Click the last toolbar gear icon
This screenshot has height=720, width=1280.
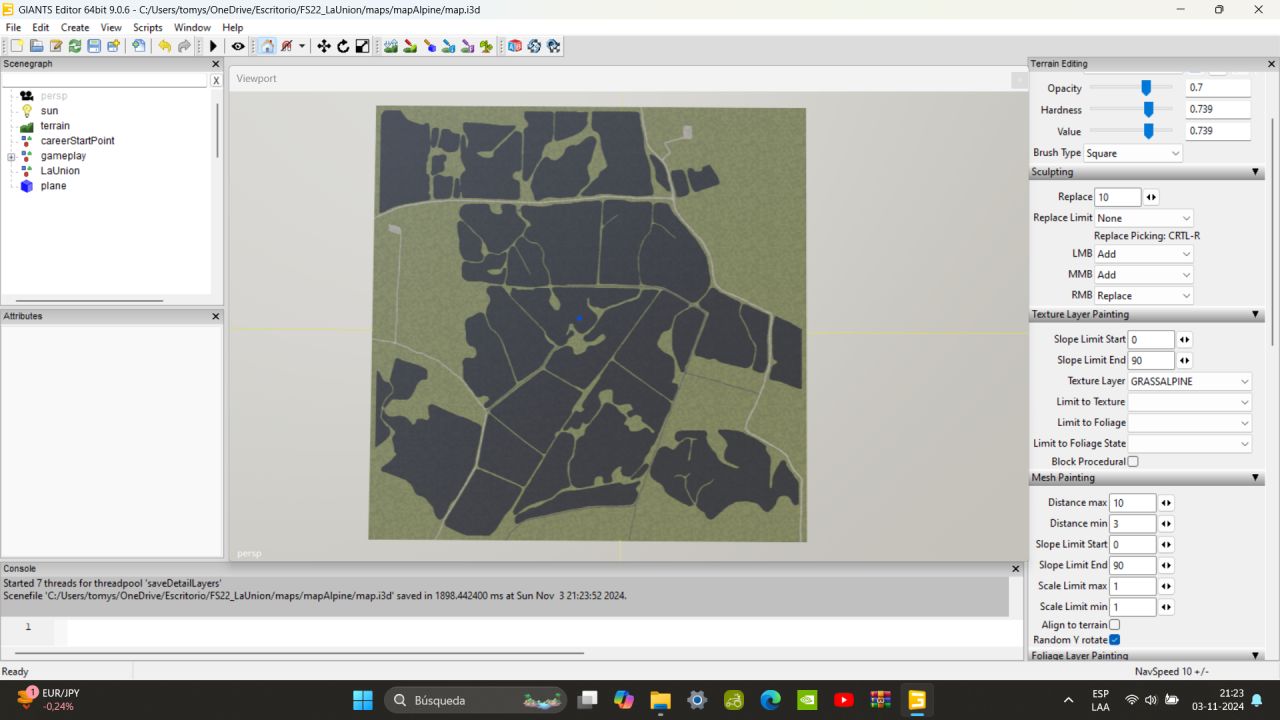pyautogui.click(x=553, y=46)
